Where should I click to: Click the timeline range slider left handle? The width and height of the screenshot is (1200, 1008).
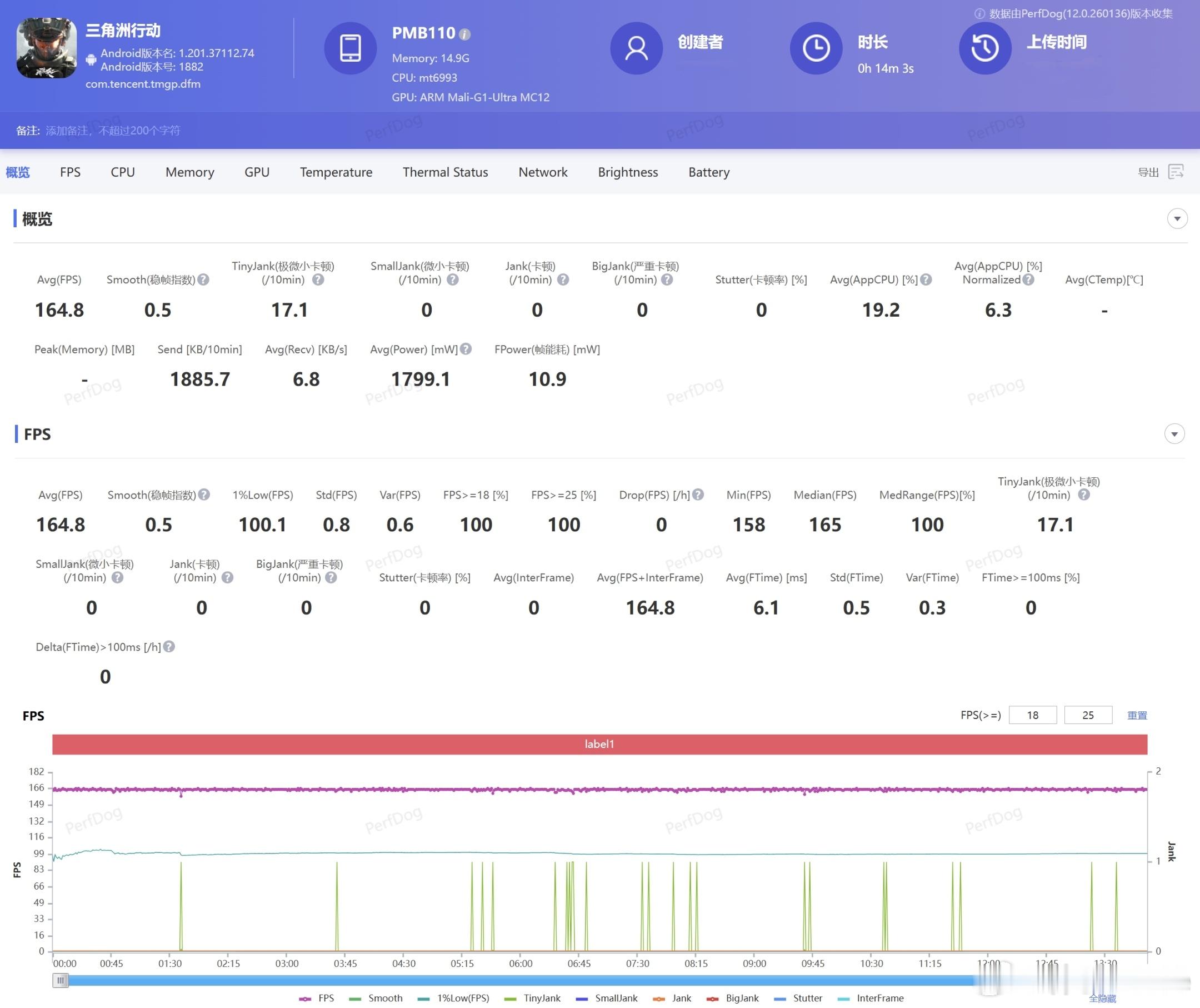(x=61, y=980)
